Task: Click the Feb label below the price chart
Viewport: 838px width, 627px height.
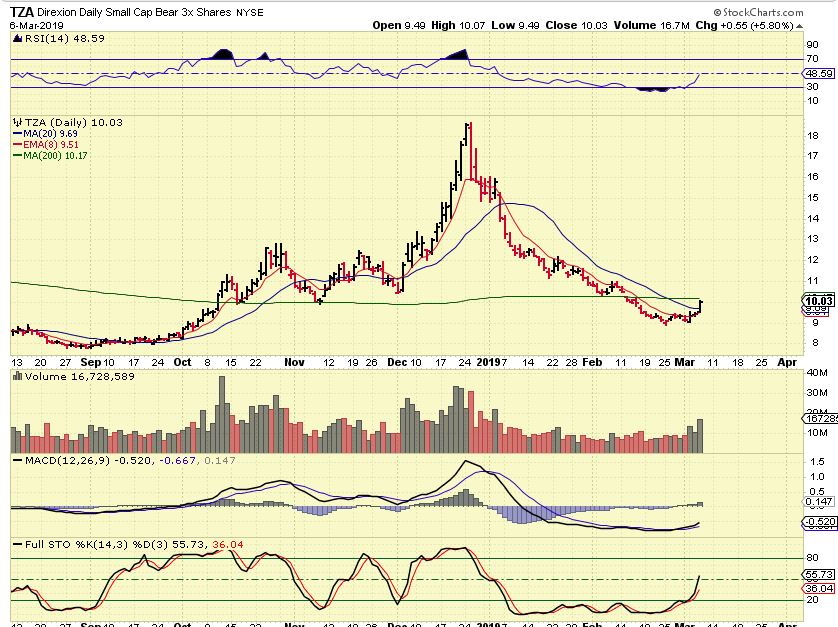Action: click(592, 362)
